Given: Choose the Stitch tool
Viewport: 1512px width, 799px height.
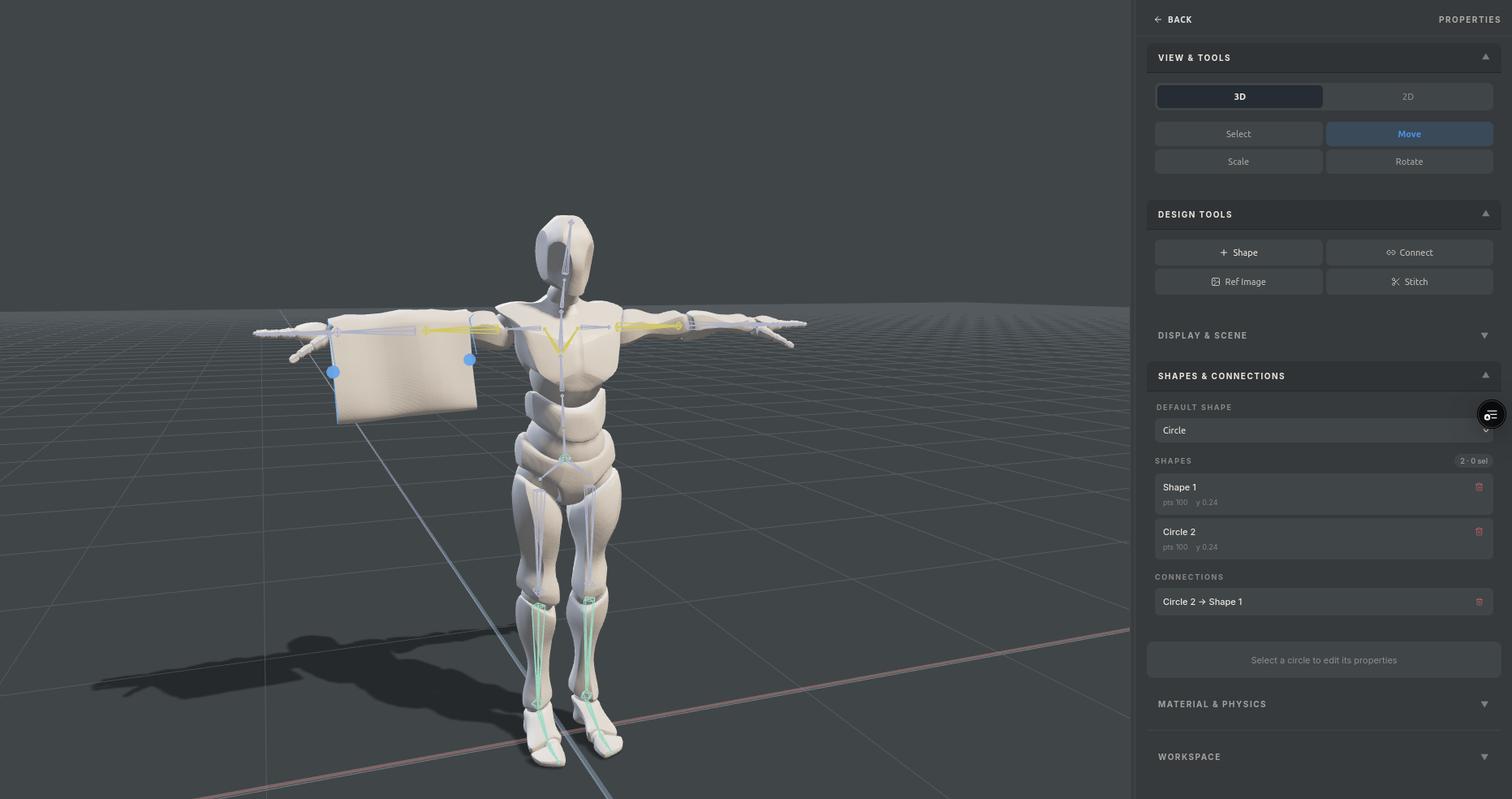Looking at the screenshot, I should (x=1409, y=282).
